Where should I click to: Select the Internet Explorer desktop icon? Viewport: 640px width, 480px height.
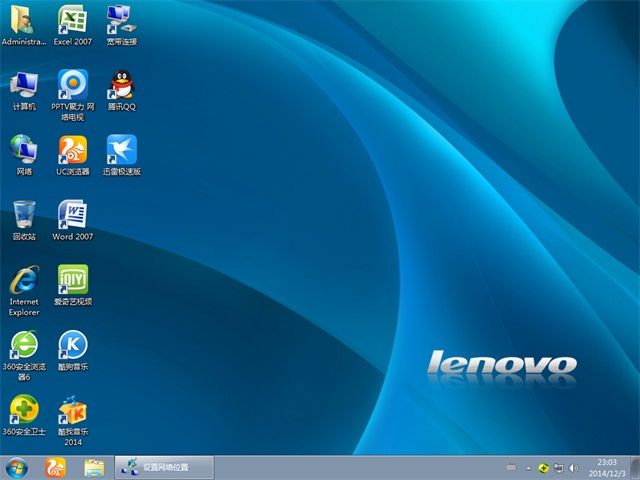(24, 280)
